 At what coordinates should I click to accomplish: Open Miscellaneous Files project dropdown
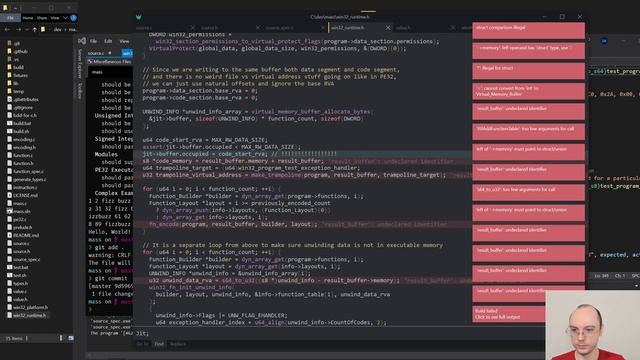click(110, 62)
